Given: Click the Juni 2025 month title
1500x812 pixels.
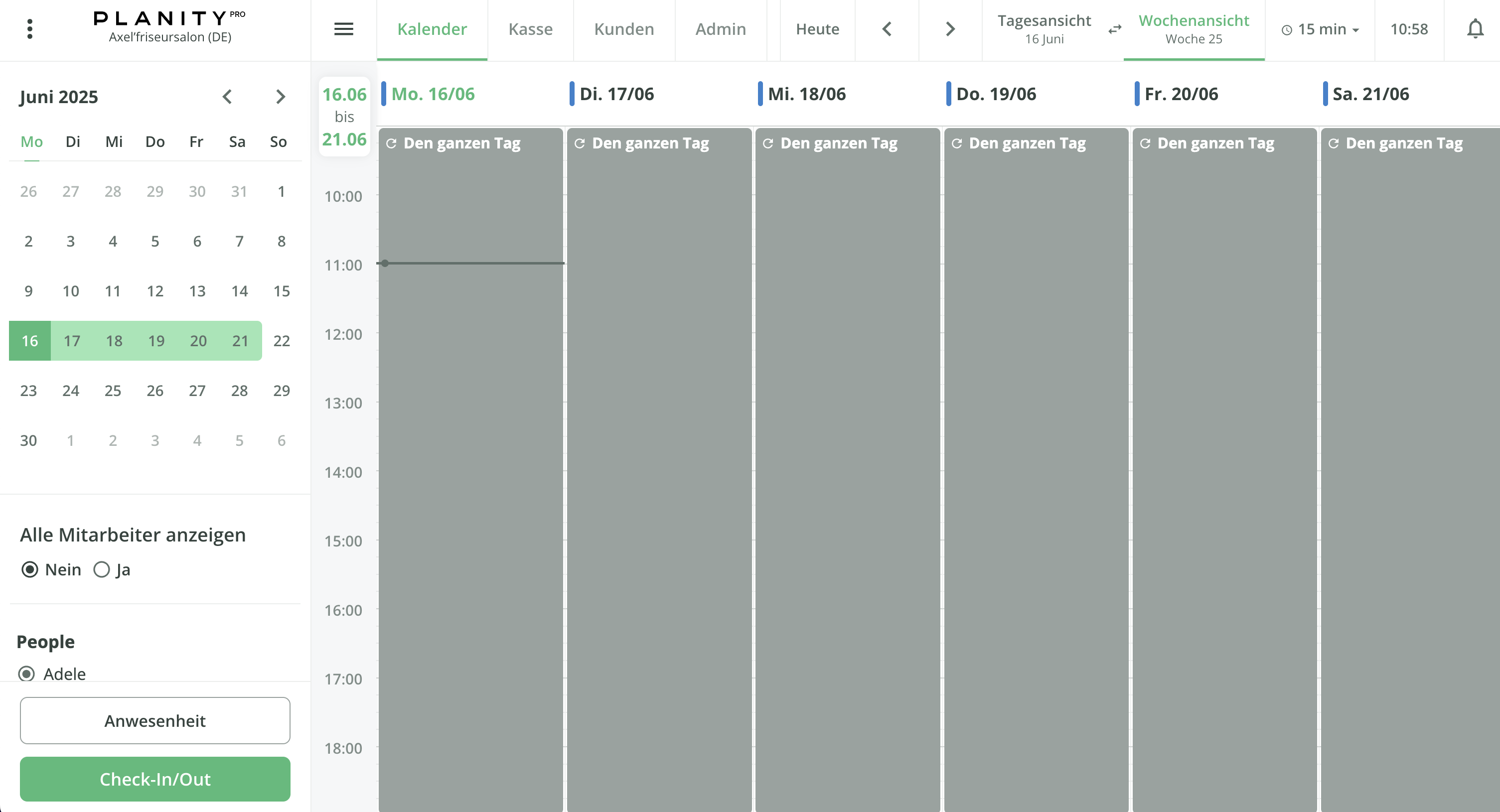Looking at the screenshot, I should (59, 97).
